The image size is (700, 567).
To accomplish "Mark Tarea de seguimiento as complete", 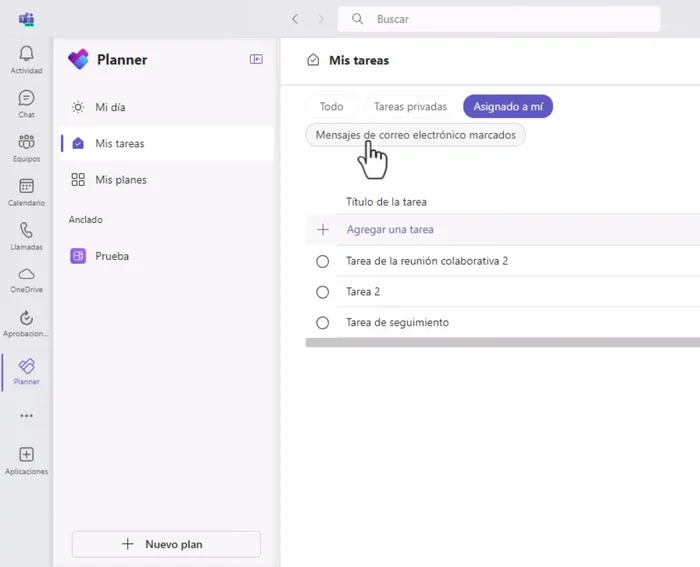I will [x=322, y=322].
